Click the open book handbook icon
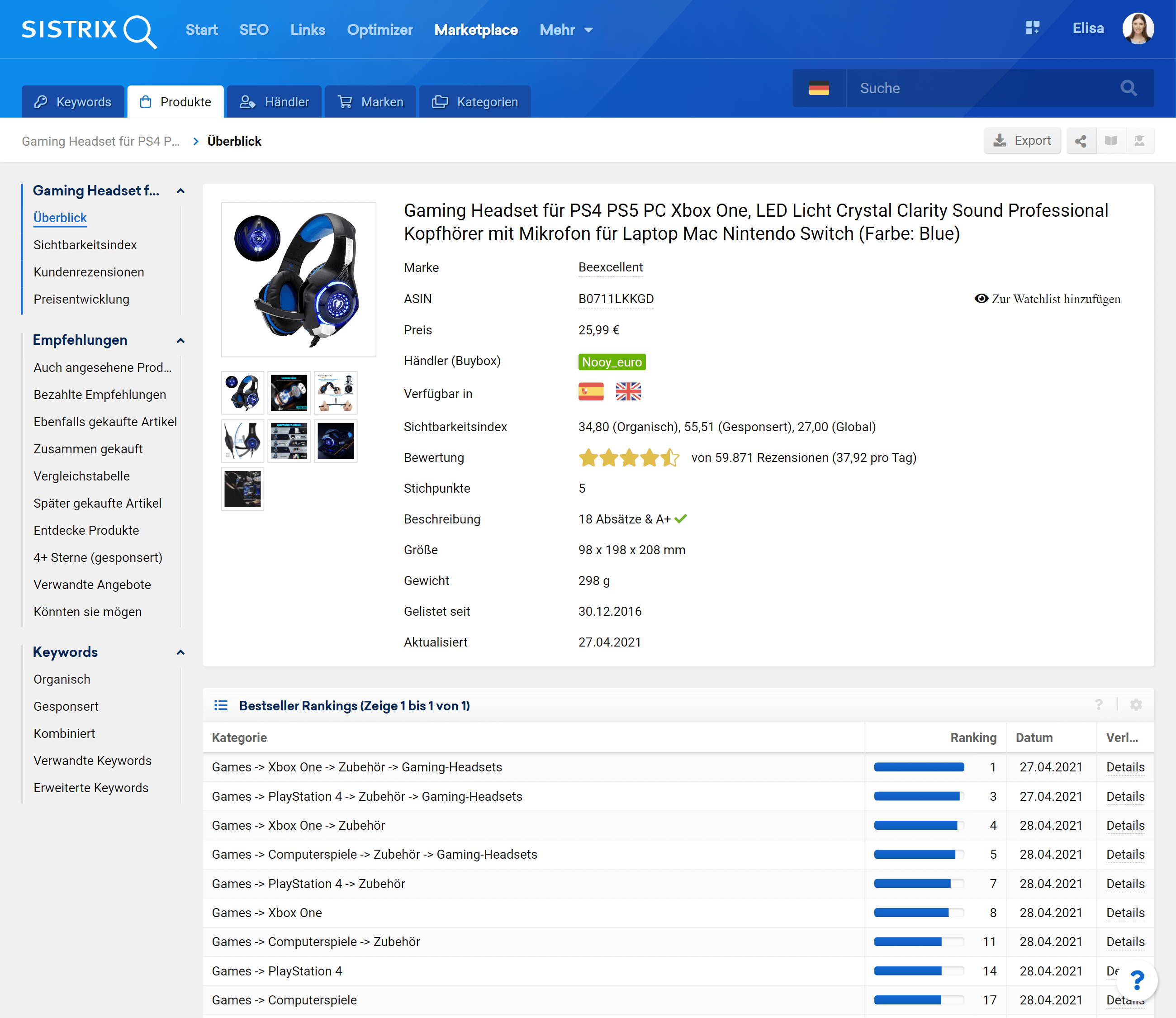Viewport: 1176px width, 1018px height. pos(1111,141)
